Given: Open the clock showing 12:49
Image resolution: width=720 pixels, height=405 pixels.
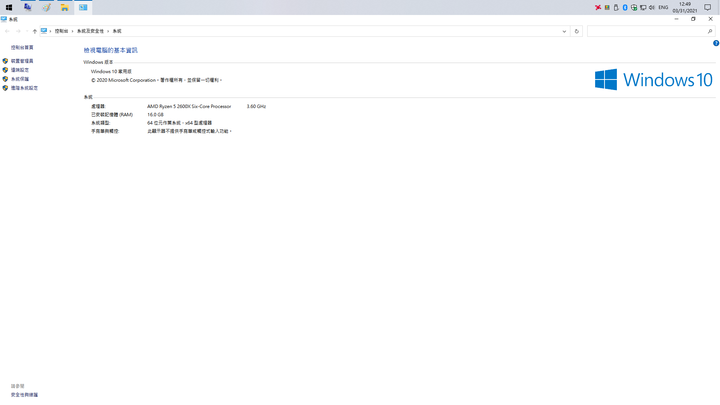Looking at the screenshot, I should coord(685,7).
